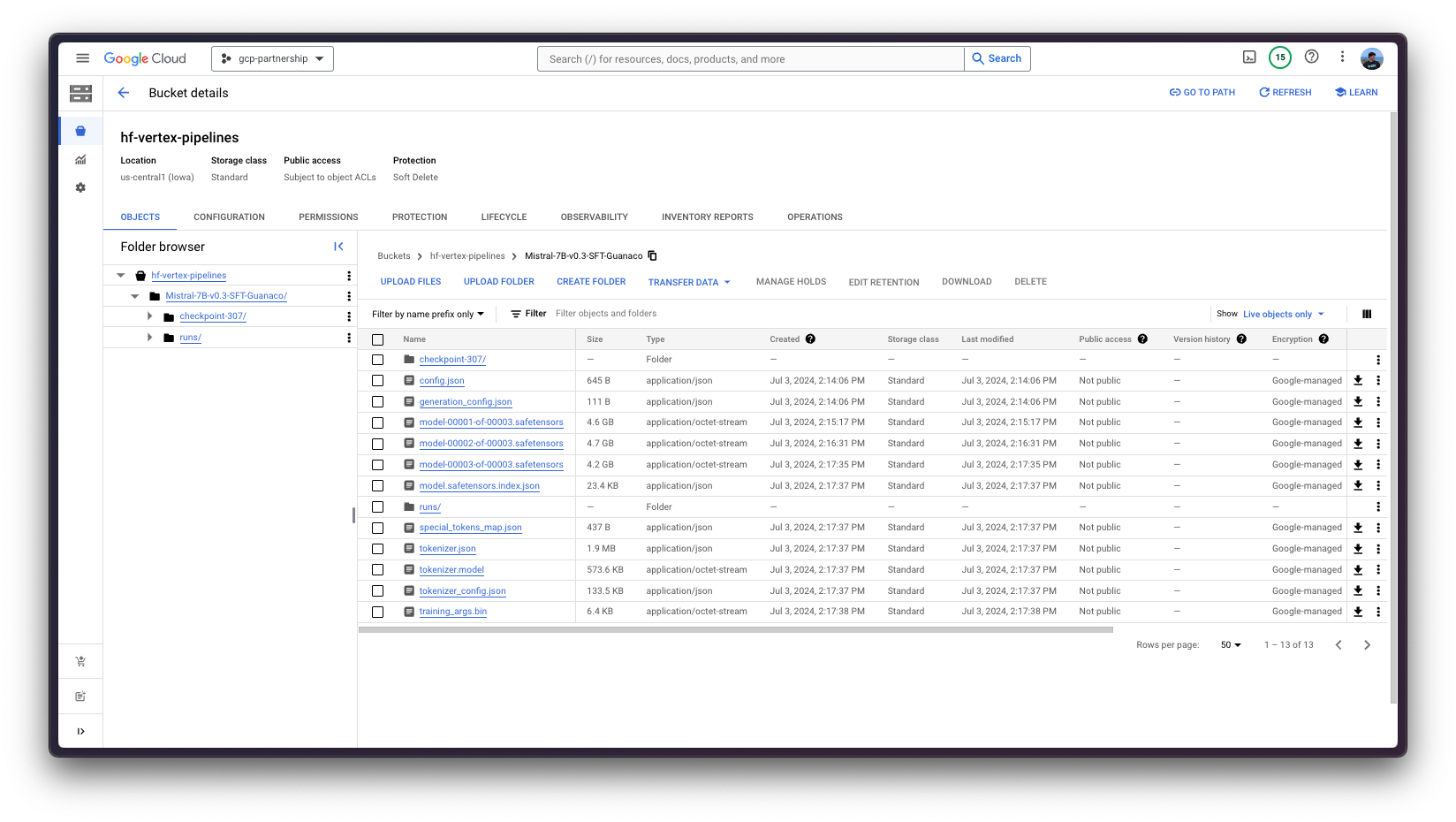Check the tokenizer.json row checkbox

[378, 549]
